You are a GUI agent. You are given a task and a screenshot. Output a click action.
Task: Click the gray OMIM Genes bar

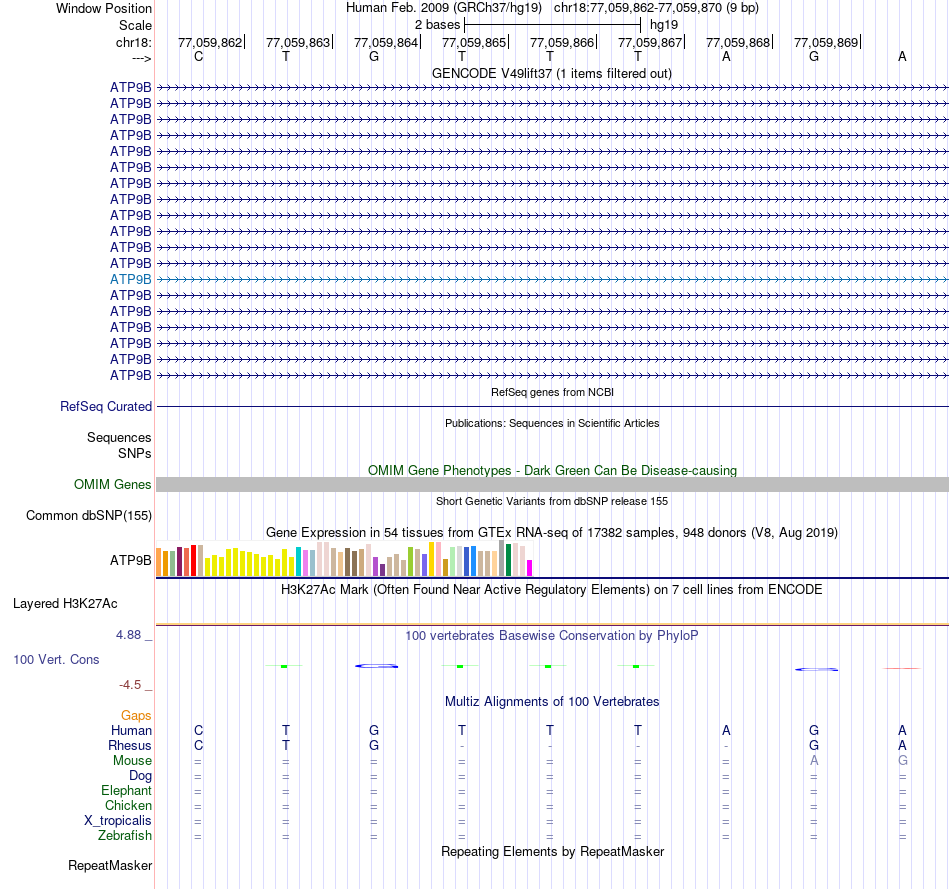pyautogui.click(x=552, y=485)
